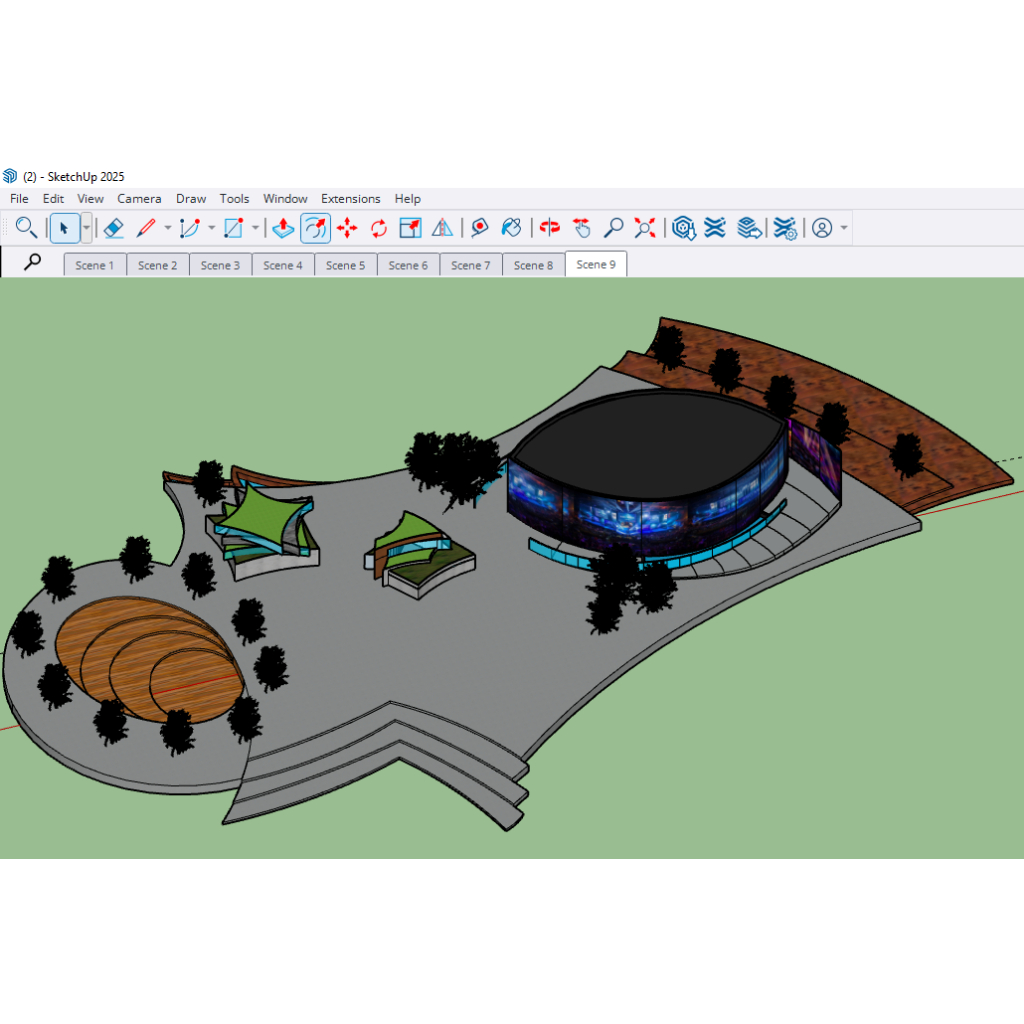Select the Line pencil tool
The height and width of the screenshot is (1024, 1024).
tap(146, 228)
